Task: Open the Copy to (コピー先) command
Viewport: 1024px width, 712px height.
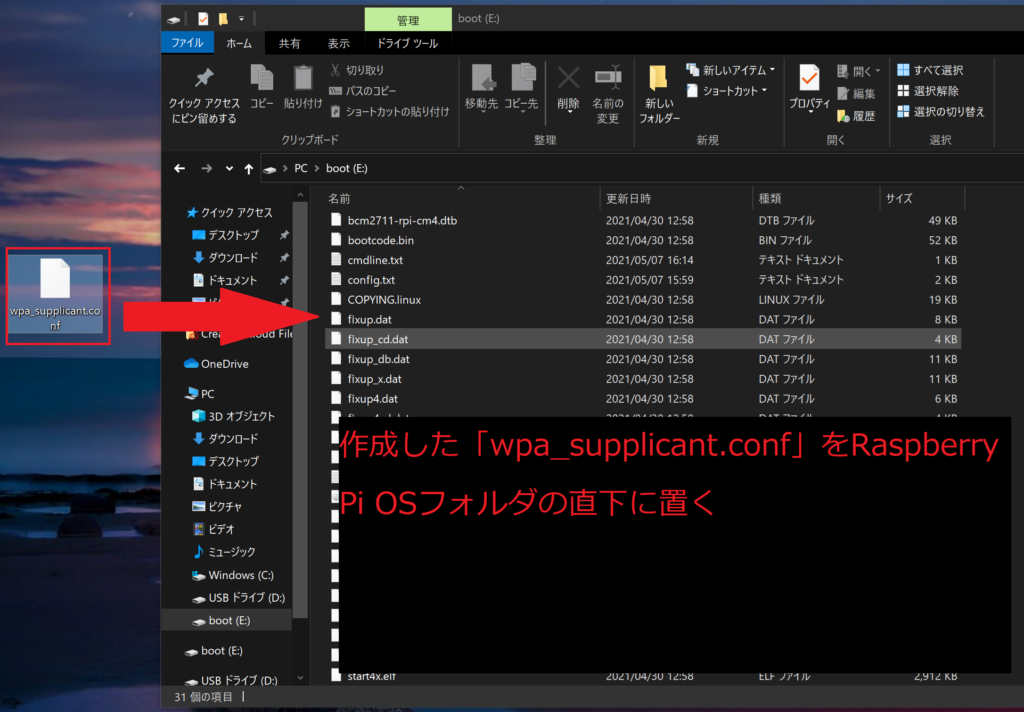Action: (x=521, y=88)
